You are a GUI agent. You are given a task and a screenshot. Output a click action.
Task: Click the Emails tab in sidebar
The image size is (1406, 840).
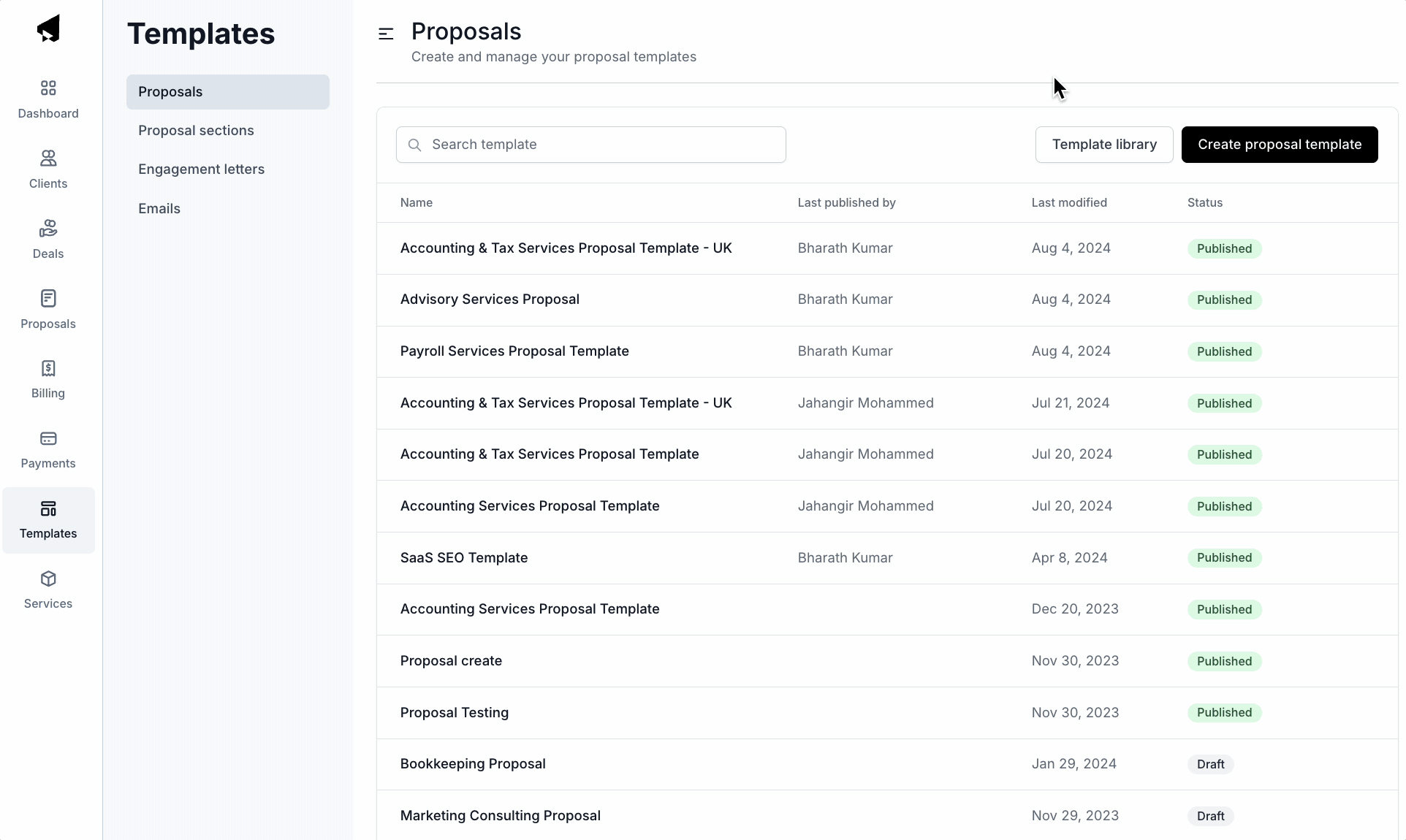159,208
